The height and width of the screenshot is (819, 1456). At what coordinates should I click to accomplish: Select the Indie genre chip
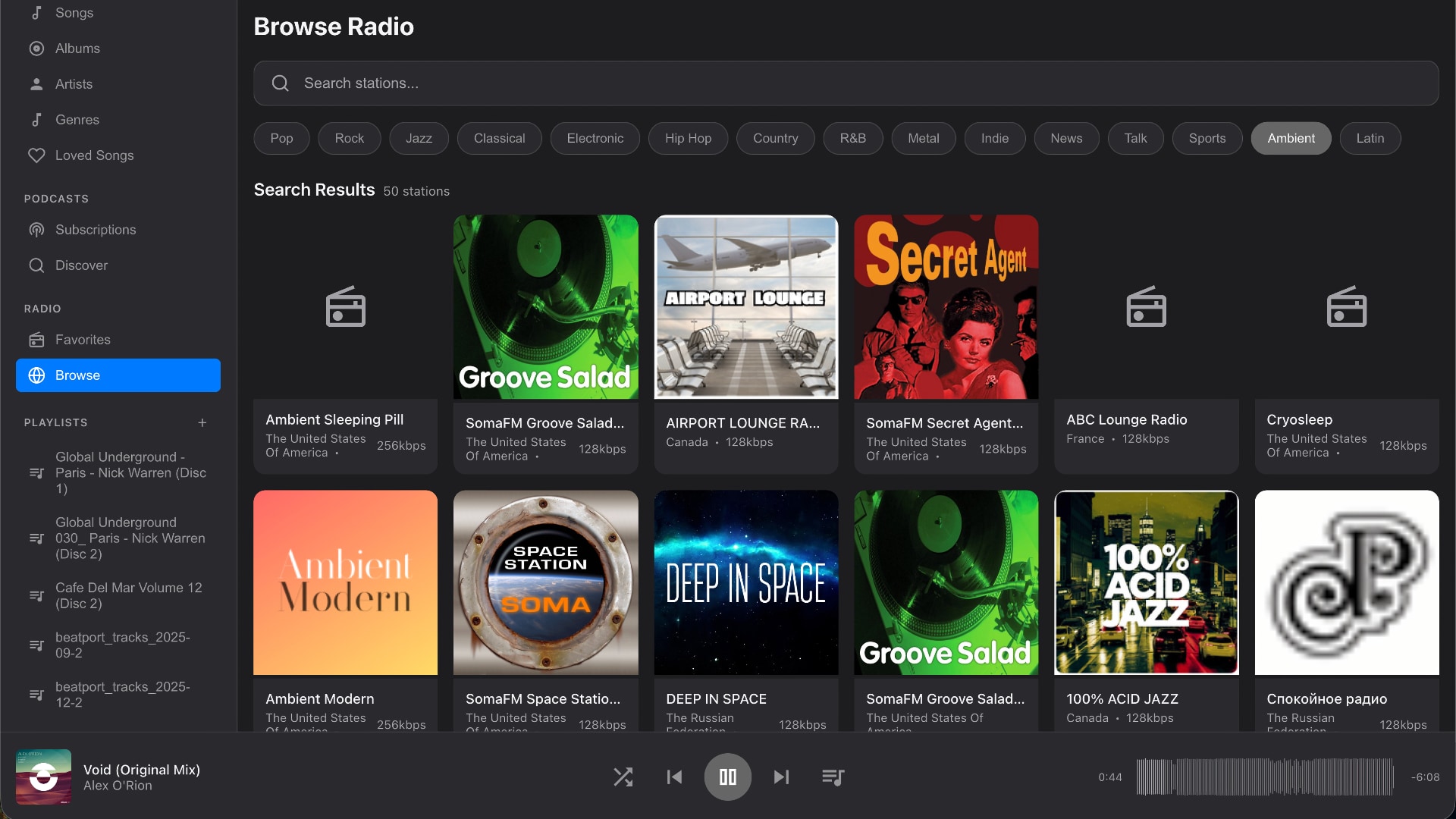(x=995, y=138)
